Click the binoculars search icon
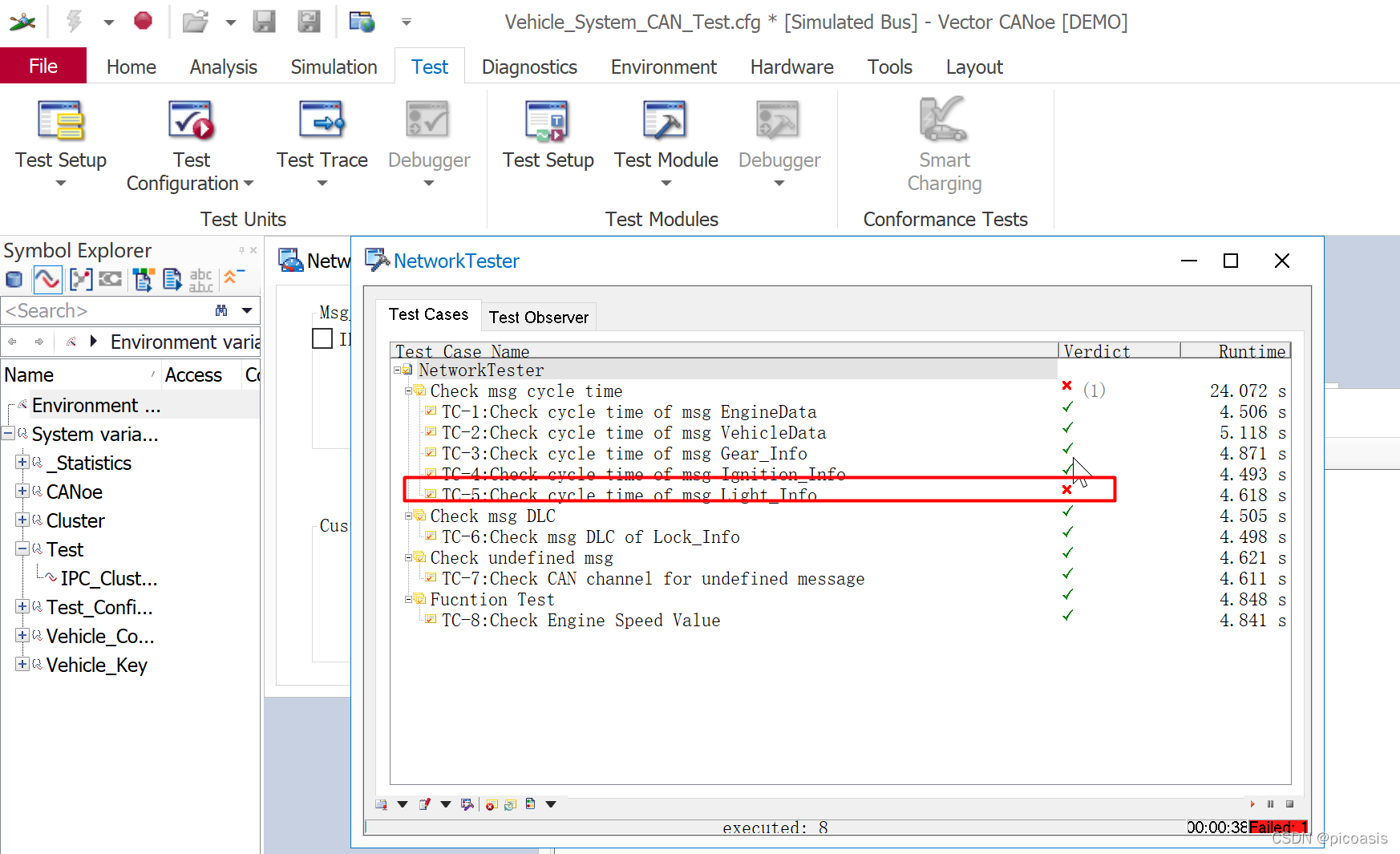This screenshot has height=854, width=1400. click(x=221, y=310)
